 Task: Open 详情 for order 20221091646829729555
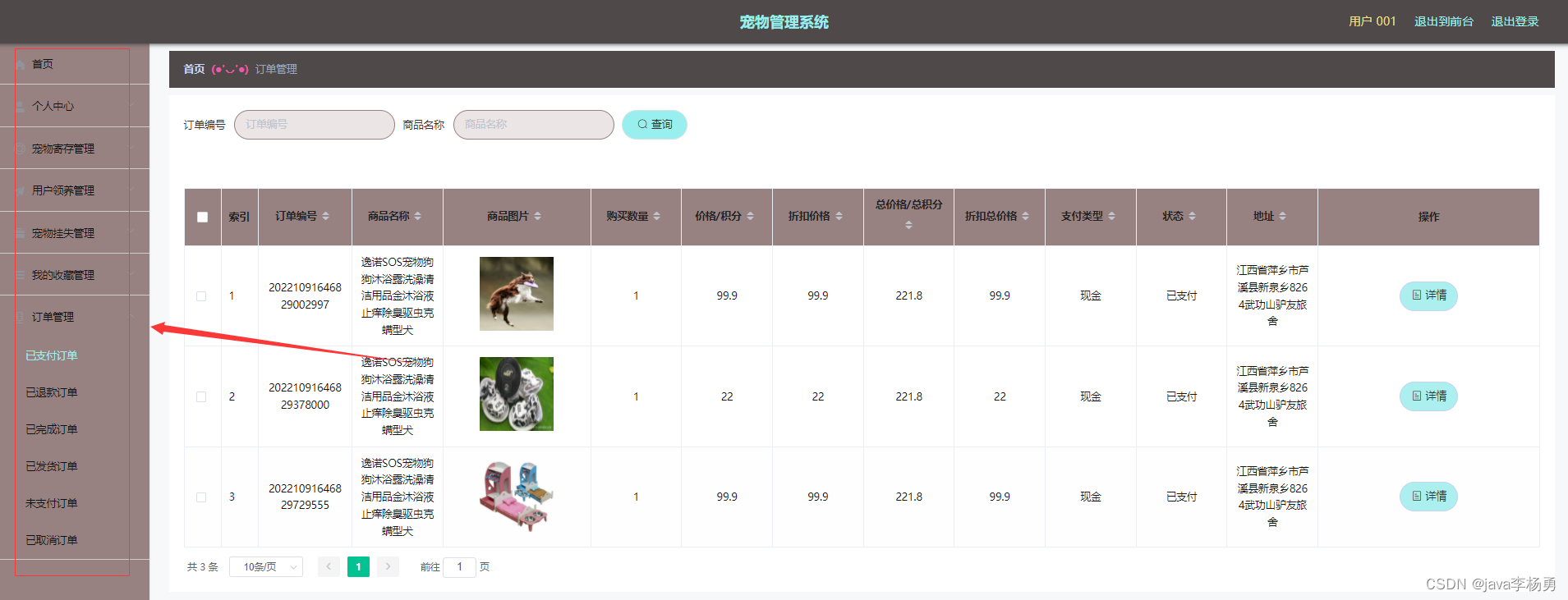coord(1428,497)
